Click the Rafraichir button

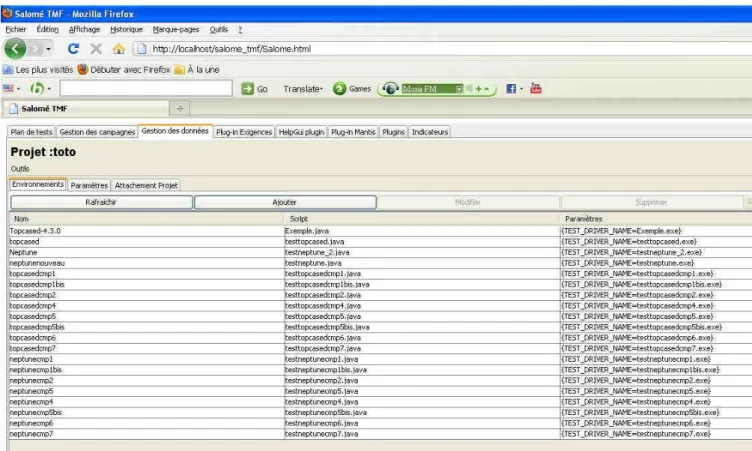tap(101, 202)
